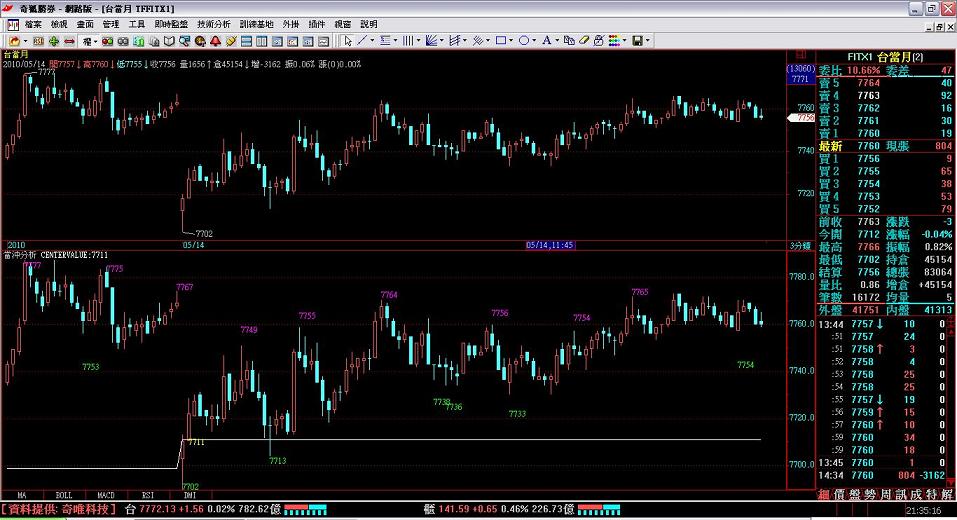The image size is (957, 520).
Task: Select the arrow cursor tool in toolbar
Action: pos(347,41)
